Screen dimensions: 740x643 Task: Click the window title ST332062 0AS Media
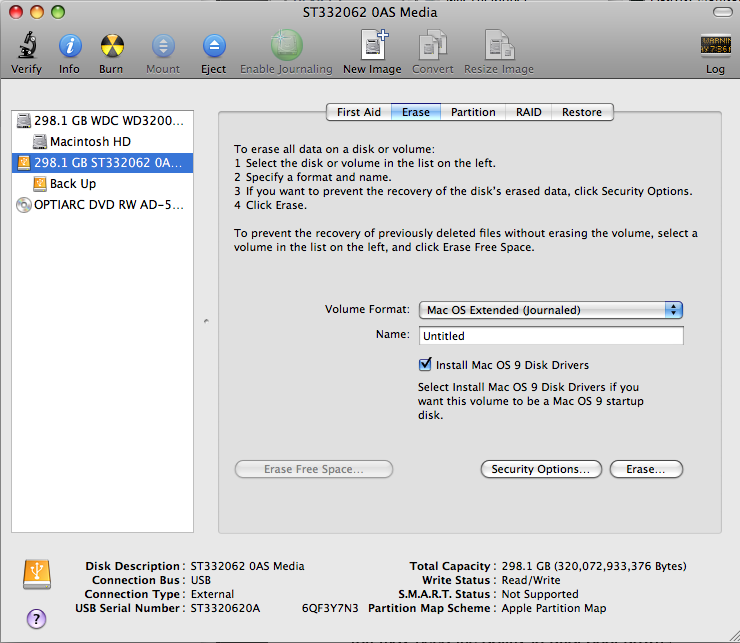click(x=370, y=12)
